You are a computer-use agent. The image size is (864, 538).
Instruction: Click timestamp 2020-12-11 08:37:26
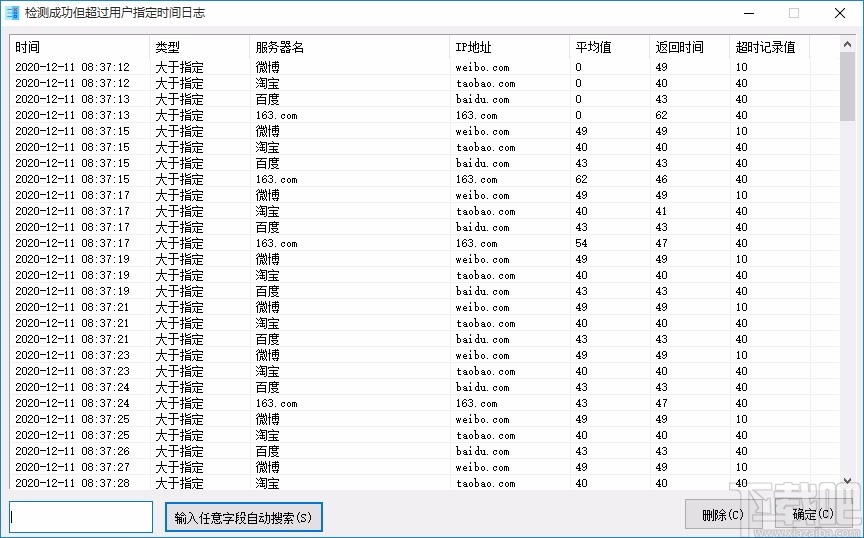pos(72,451)
